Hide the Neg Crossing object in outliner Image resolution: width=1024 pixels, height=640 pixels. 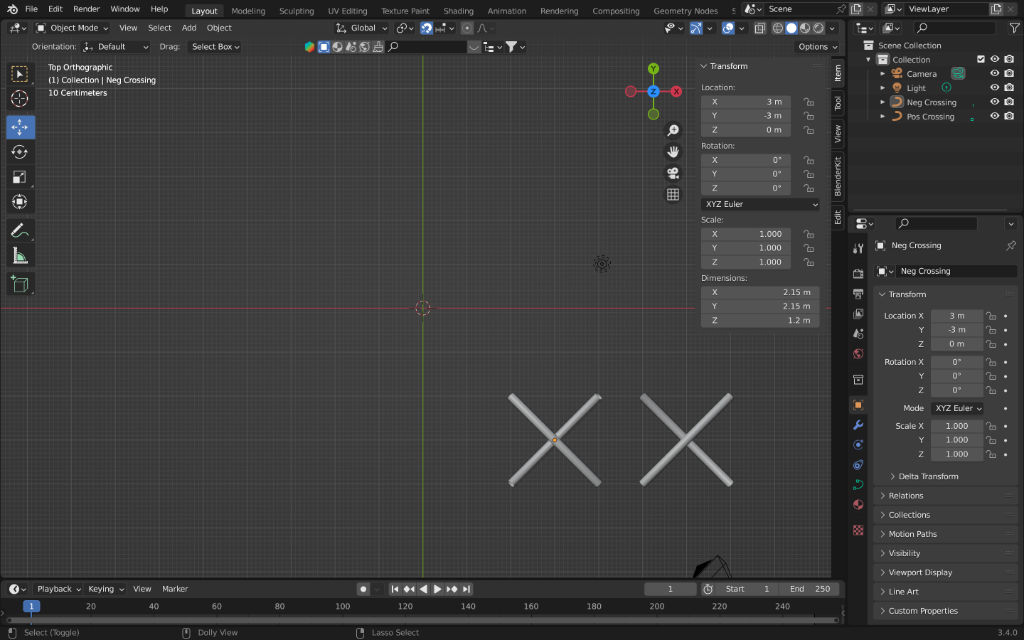(x=994, y=102)
